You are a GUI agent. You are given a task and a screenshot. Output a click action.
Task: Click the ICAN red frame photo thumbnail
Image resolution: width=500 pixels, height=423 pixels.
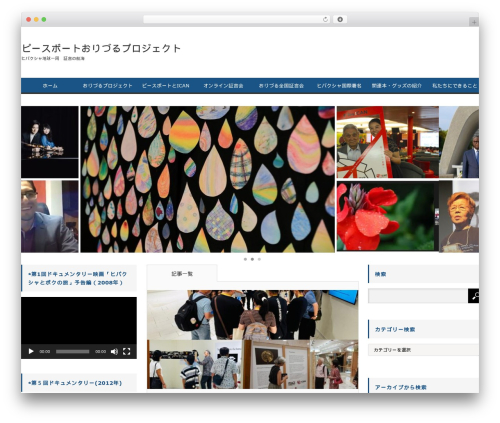(388, 142)
